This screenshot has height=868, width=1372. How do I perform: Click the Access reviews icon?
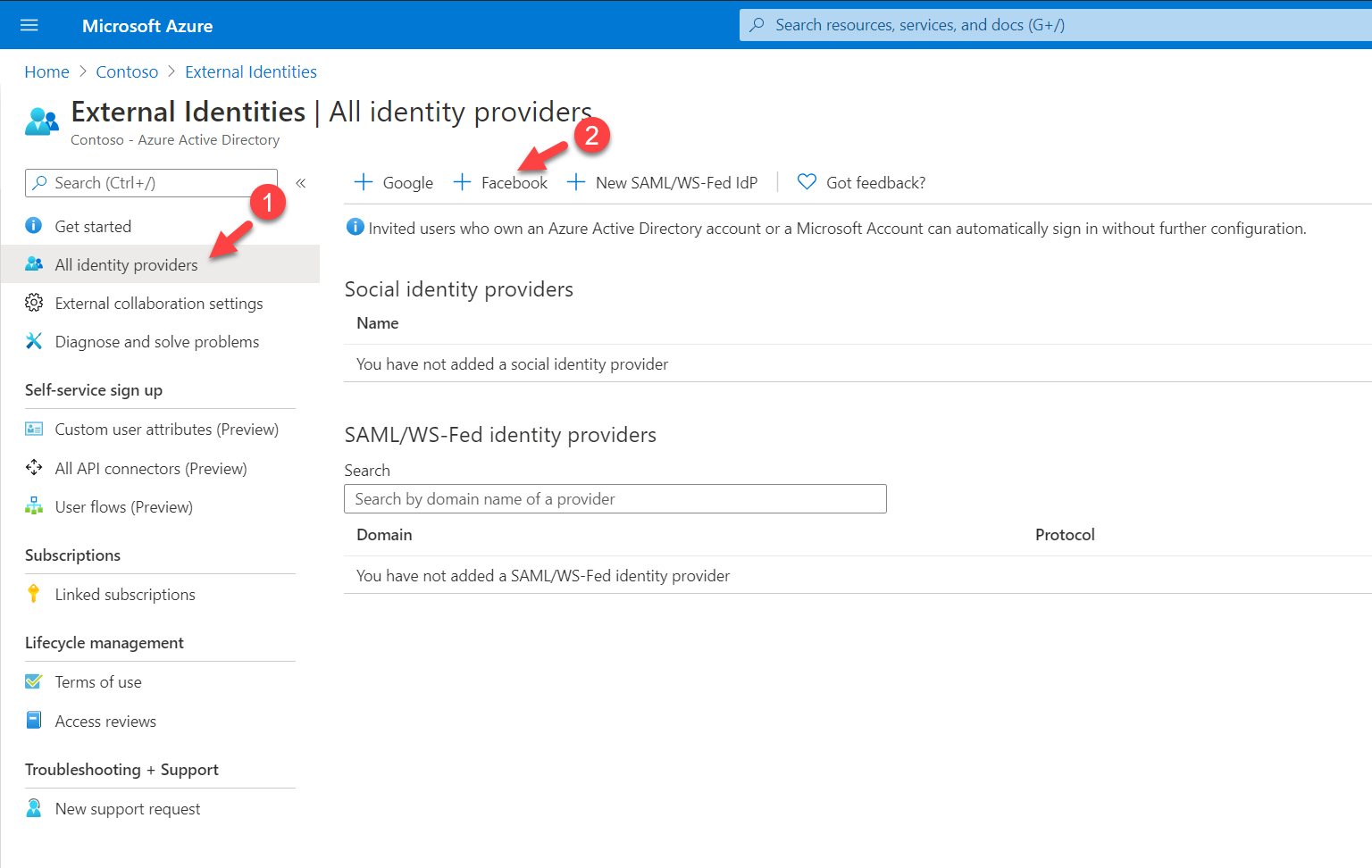click(34, 721)
